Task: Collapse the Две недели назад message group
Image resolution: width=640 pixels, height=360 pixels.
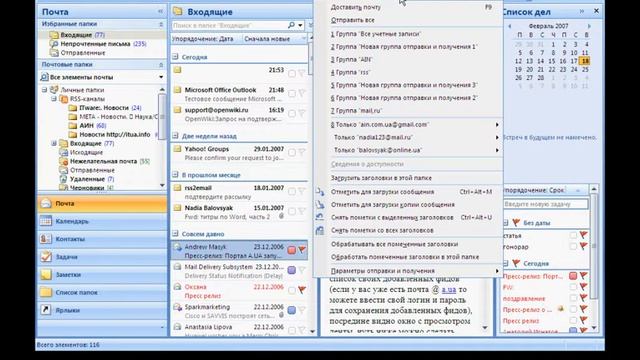Action: click(176, 136)
